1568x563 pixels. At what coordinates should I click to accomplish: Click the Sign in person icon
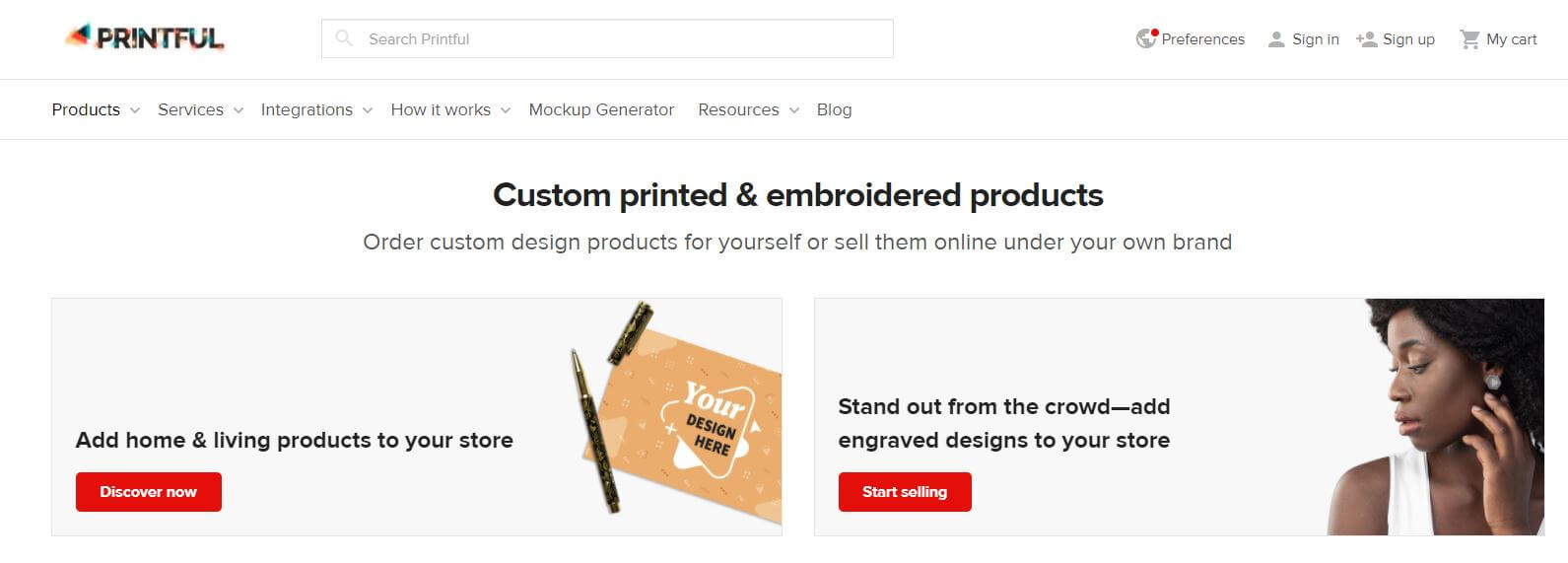pyautogui.click(x=1276, y=39)
